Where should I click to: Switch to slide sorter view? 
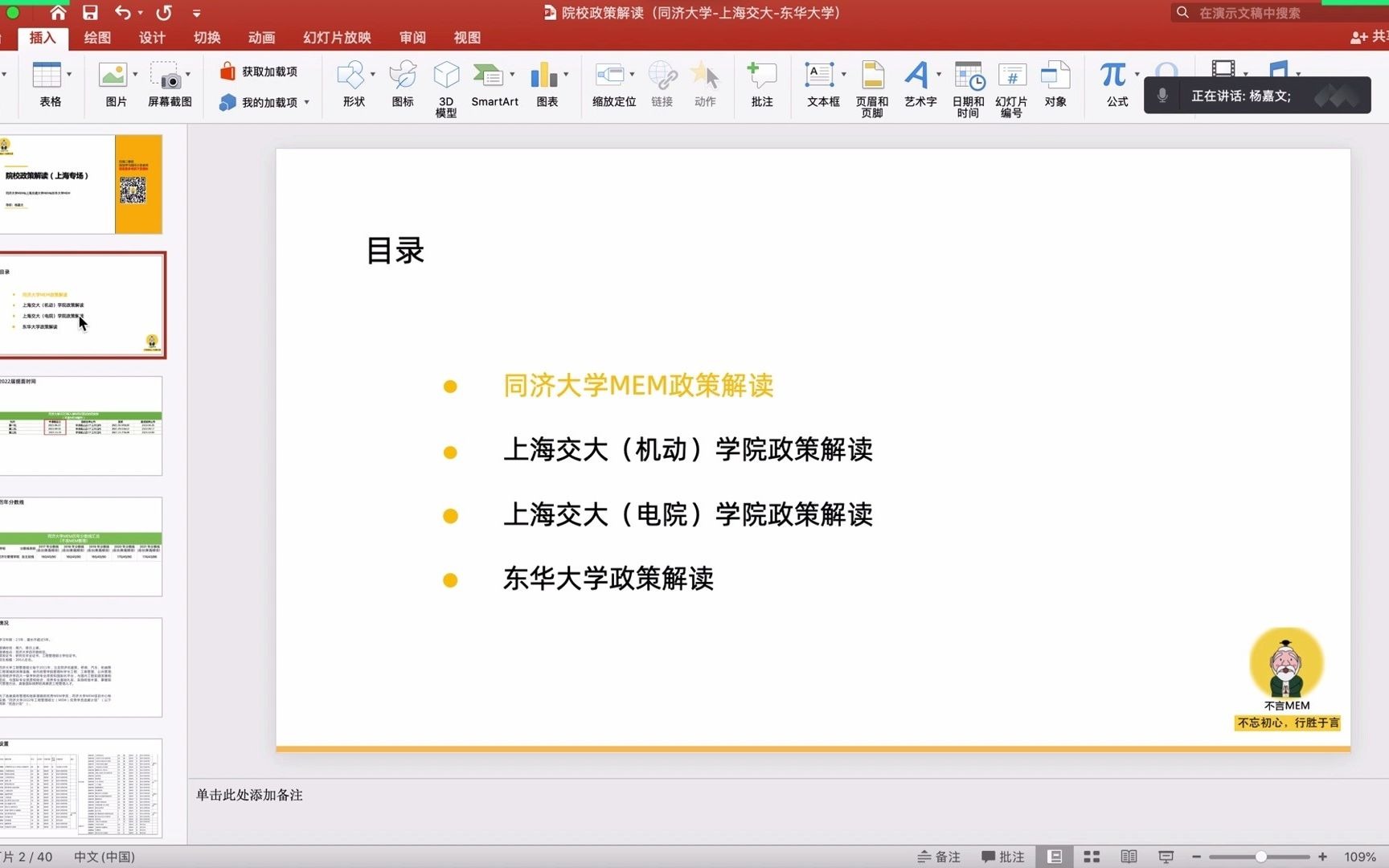point(1092,857)
